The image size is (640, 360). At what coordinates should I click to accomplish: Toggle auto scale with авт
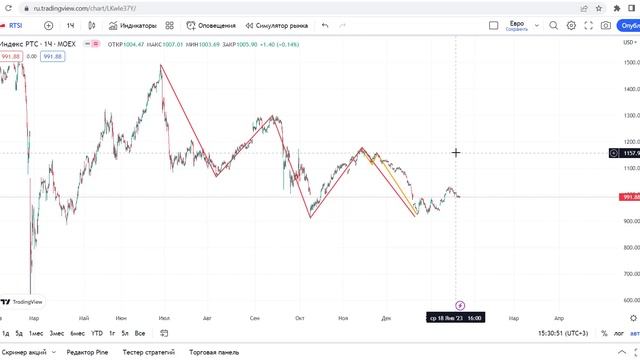635,333
